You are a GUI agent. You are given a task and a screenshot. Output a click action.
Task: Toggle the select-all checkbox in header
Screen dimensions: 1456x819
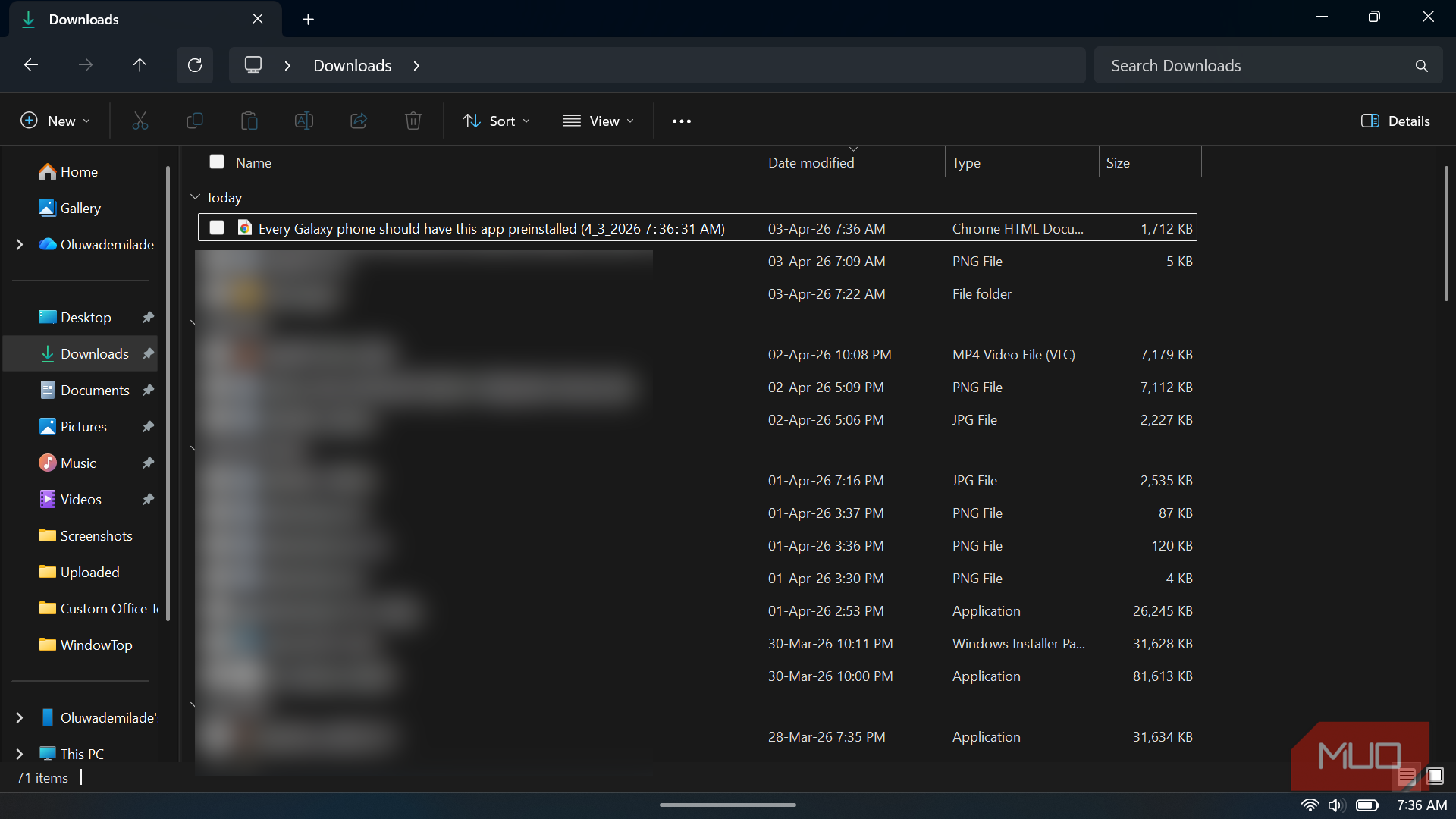(x=217, y=162)
